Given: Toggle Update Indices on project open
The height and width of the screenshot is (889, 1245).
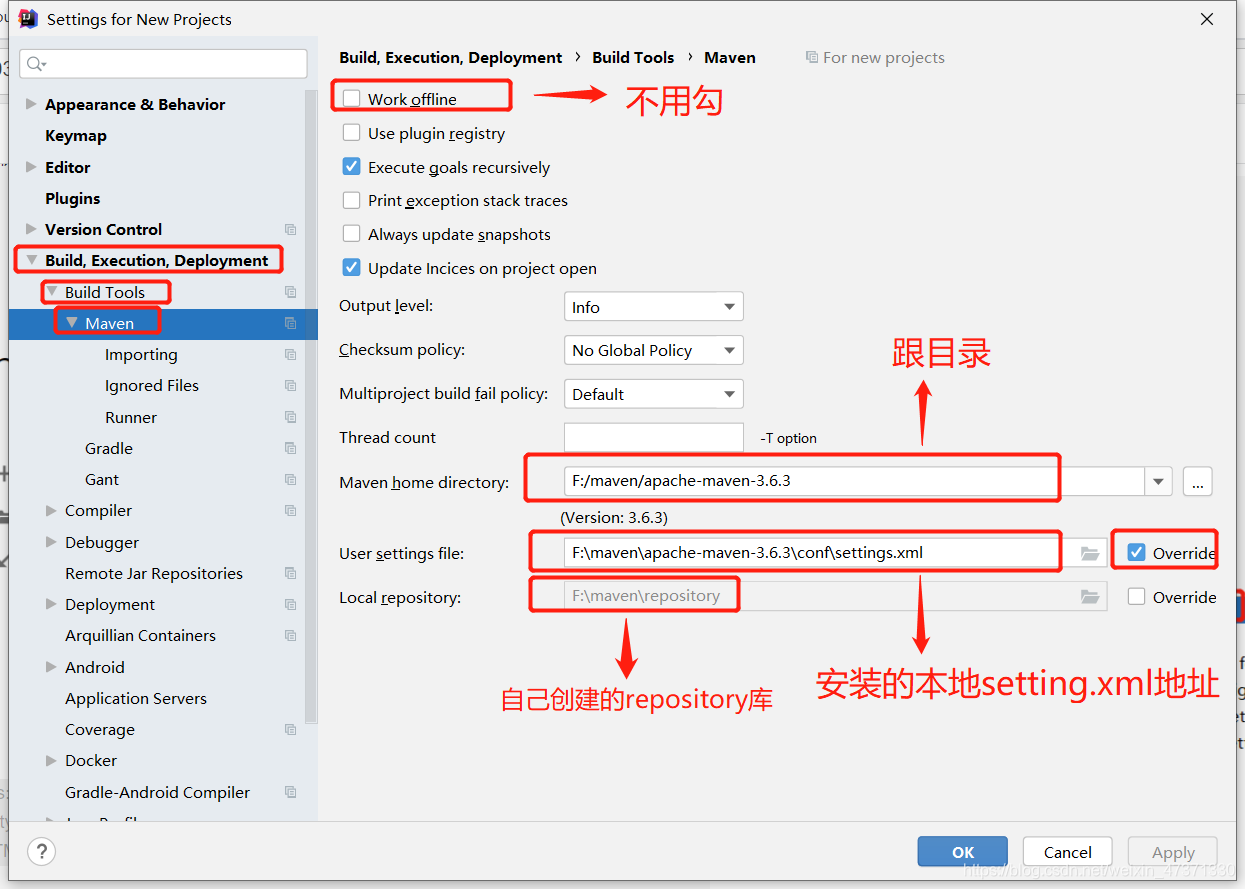Looking at the screenshot, I should click(351, 267).
